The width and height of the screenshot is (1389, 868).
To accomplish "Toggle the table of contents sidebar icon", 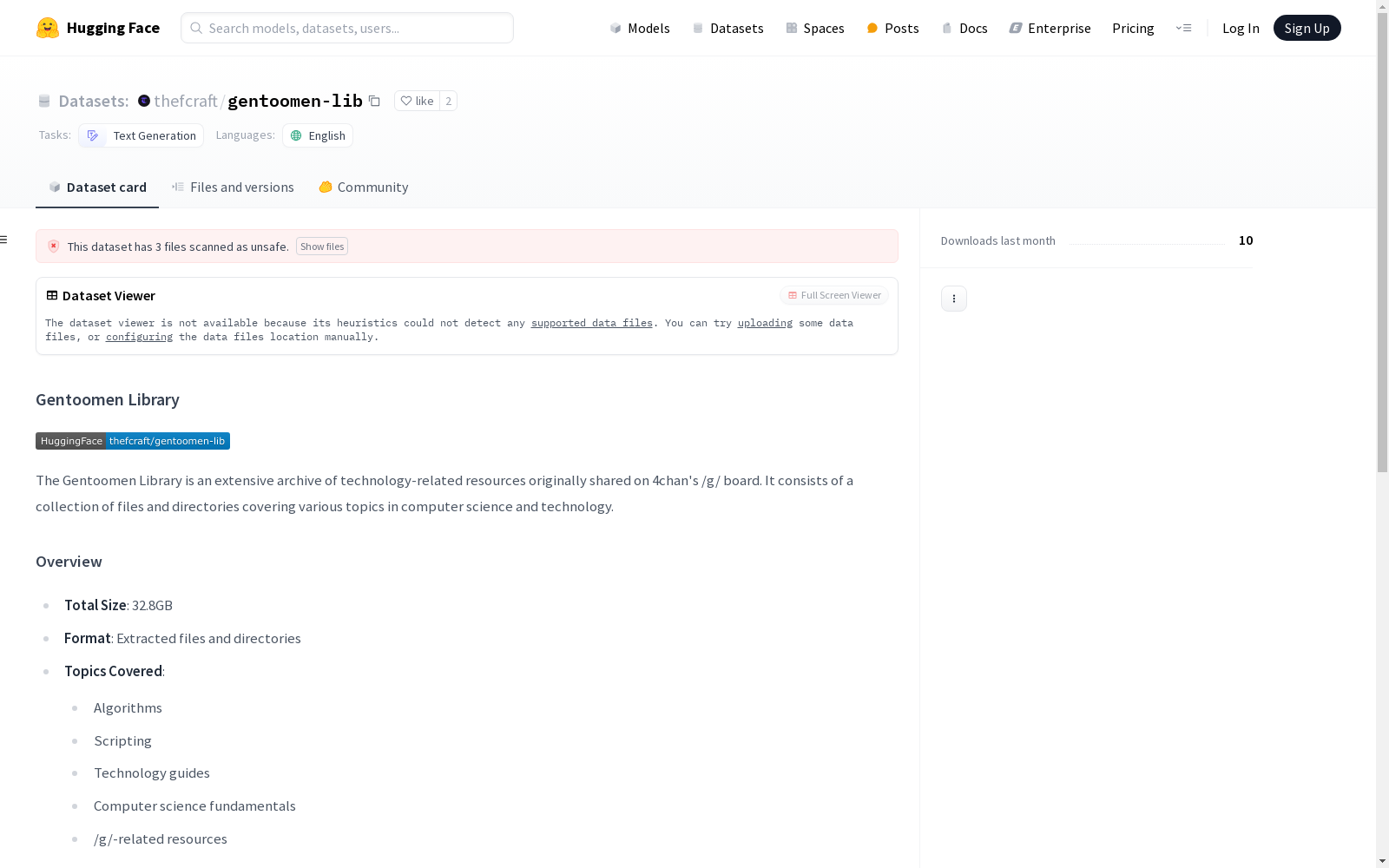I will [x=4, y=240].
